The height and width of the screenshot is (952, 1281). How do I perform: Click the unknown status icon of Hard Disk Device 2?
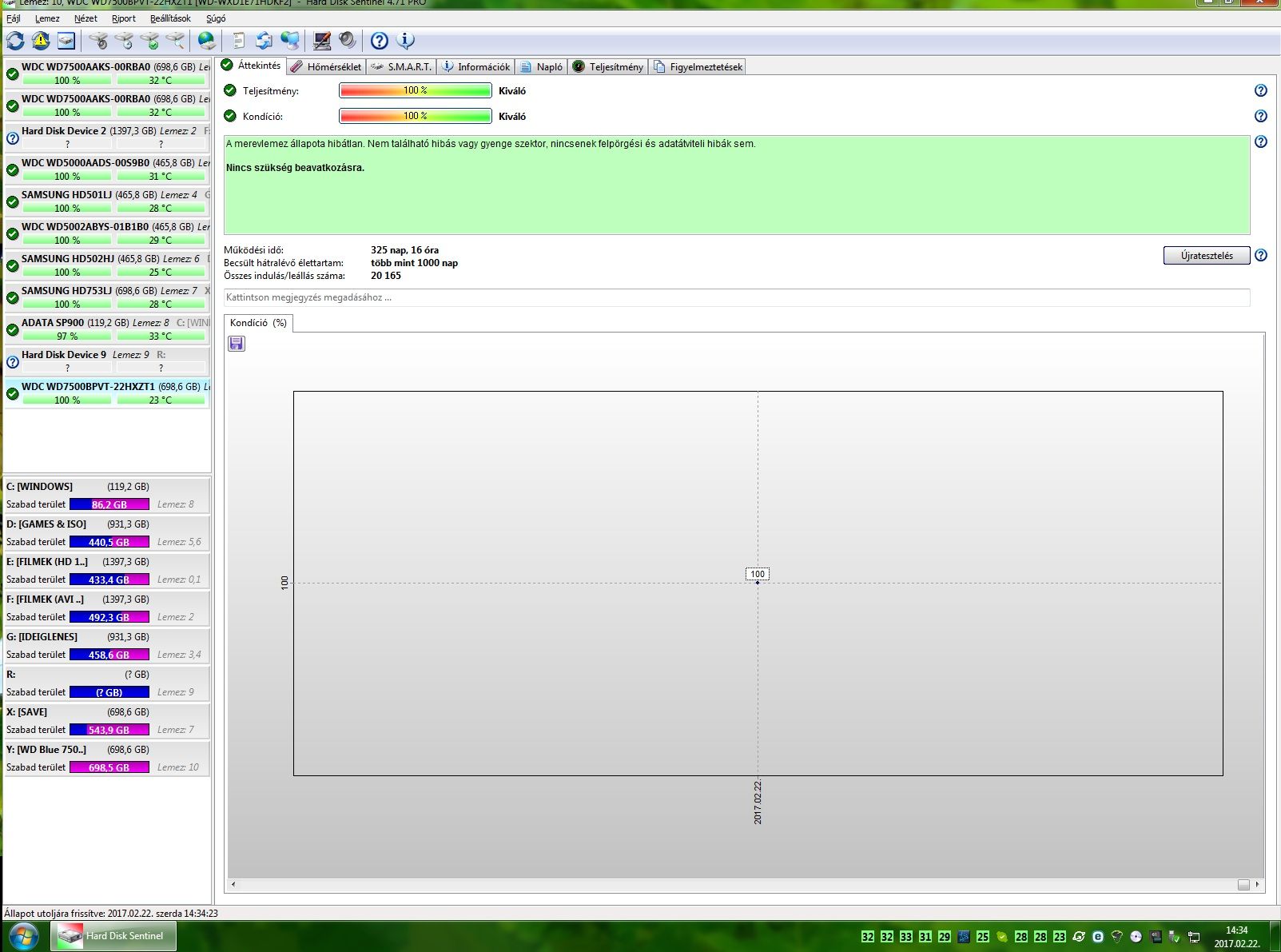click(x=13, y=138)
